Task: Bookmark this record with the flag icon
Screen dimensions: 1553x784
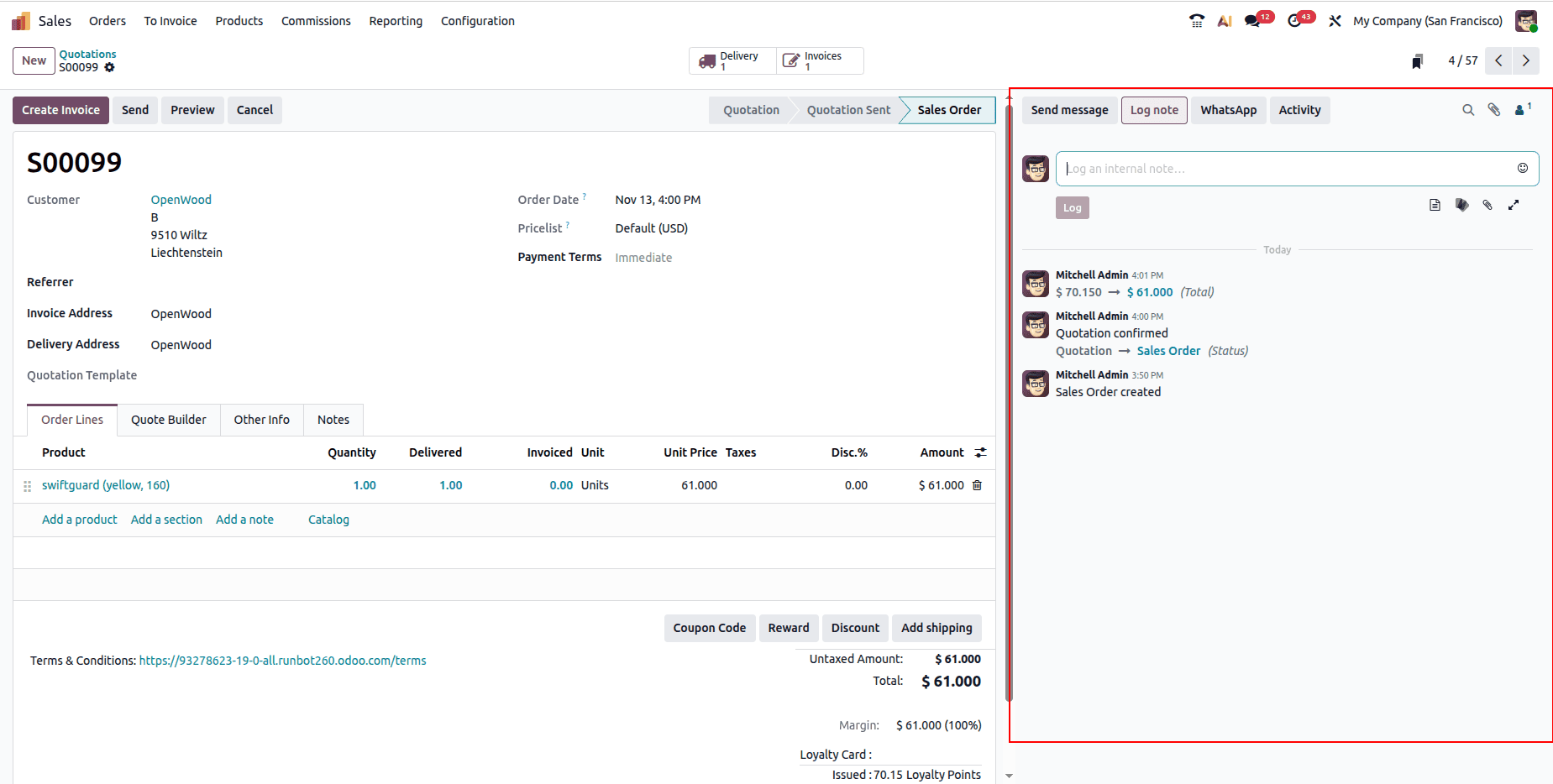Action: coord(1418,60)
